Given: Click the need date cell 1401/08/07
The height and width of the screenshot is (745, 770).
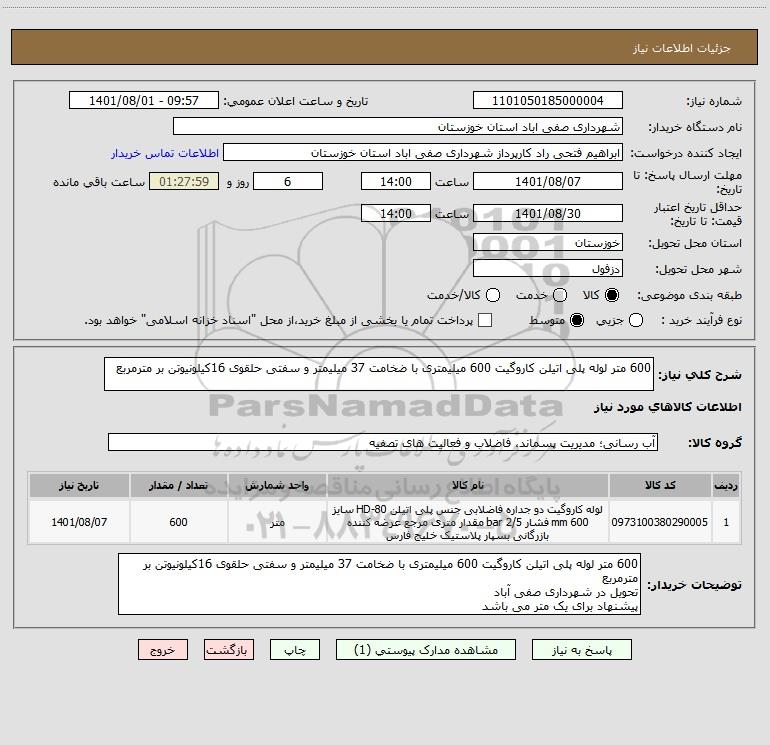Looking at the screenshot, I should 79,522.
